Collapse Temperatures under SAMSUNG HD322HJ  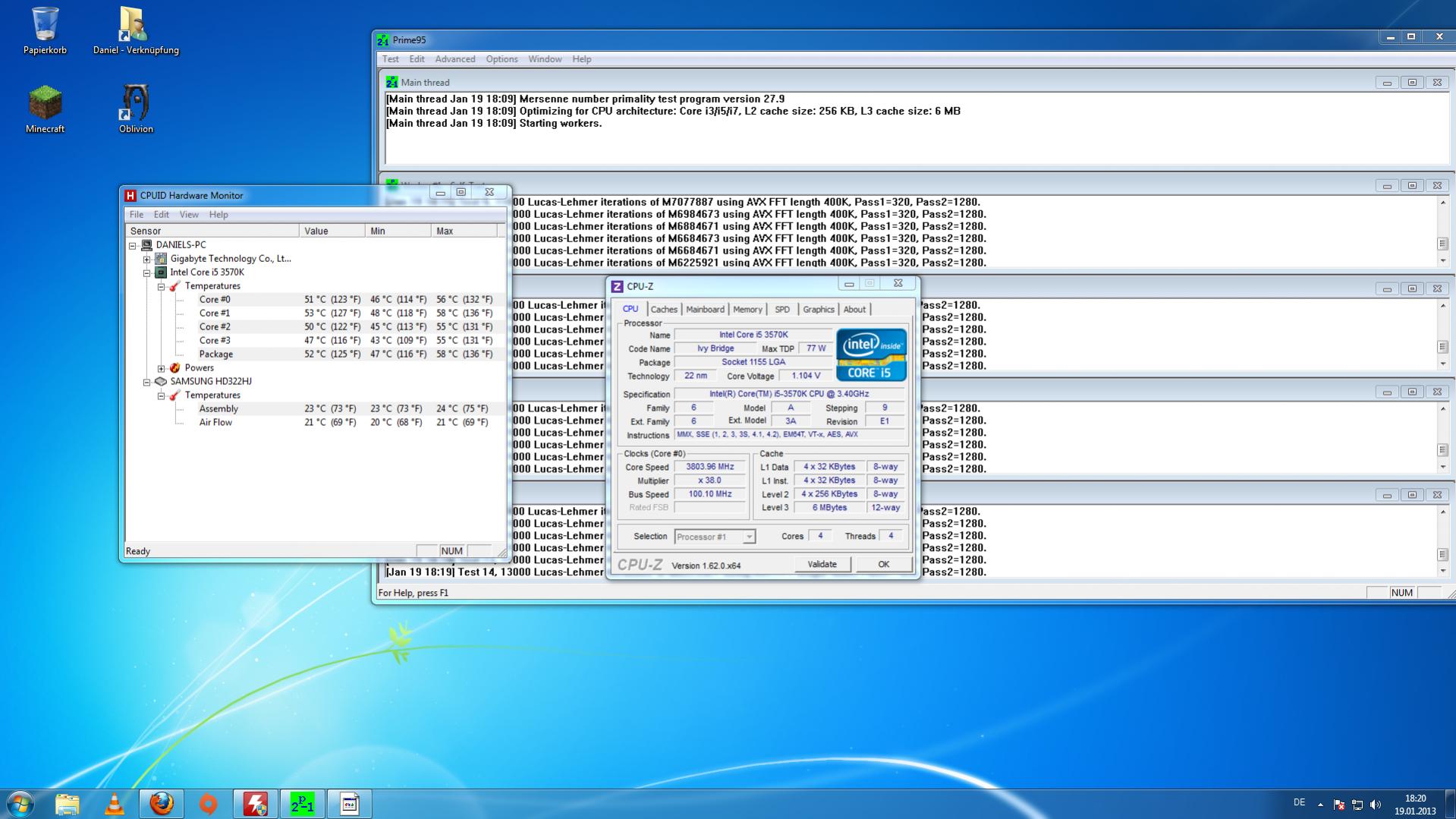tap(162, 395)
